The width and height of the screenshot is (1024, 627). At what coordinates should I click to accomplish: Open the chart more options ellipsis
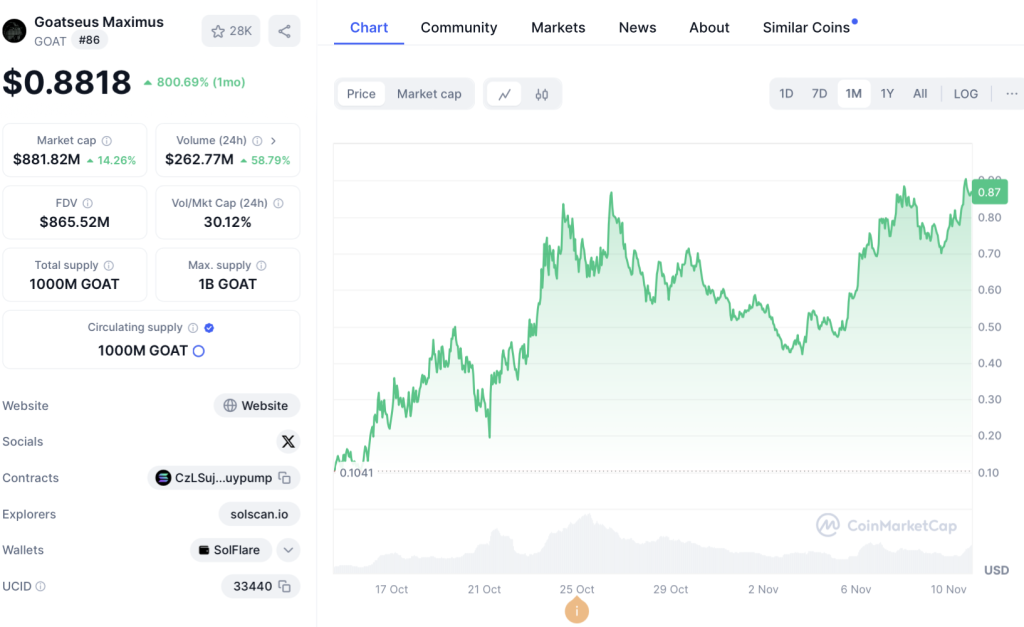1012,93
